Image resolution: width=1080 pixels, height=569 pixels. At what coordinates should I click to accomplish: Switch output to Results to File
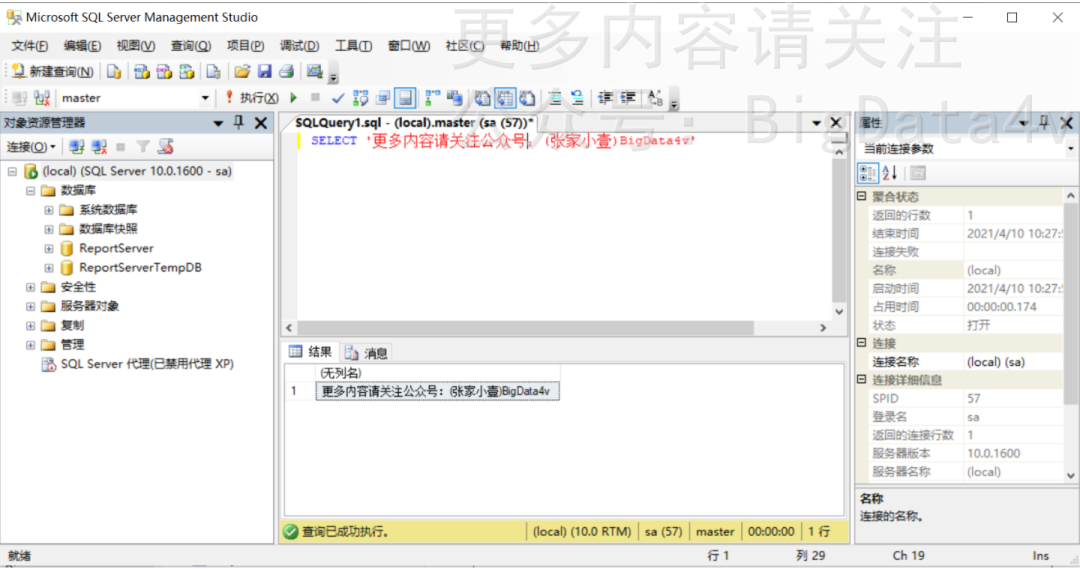tap(528, 98)
